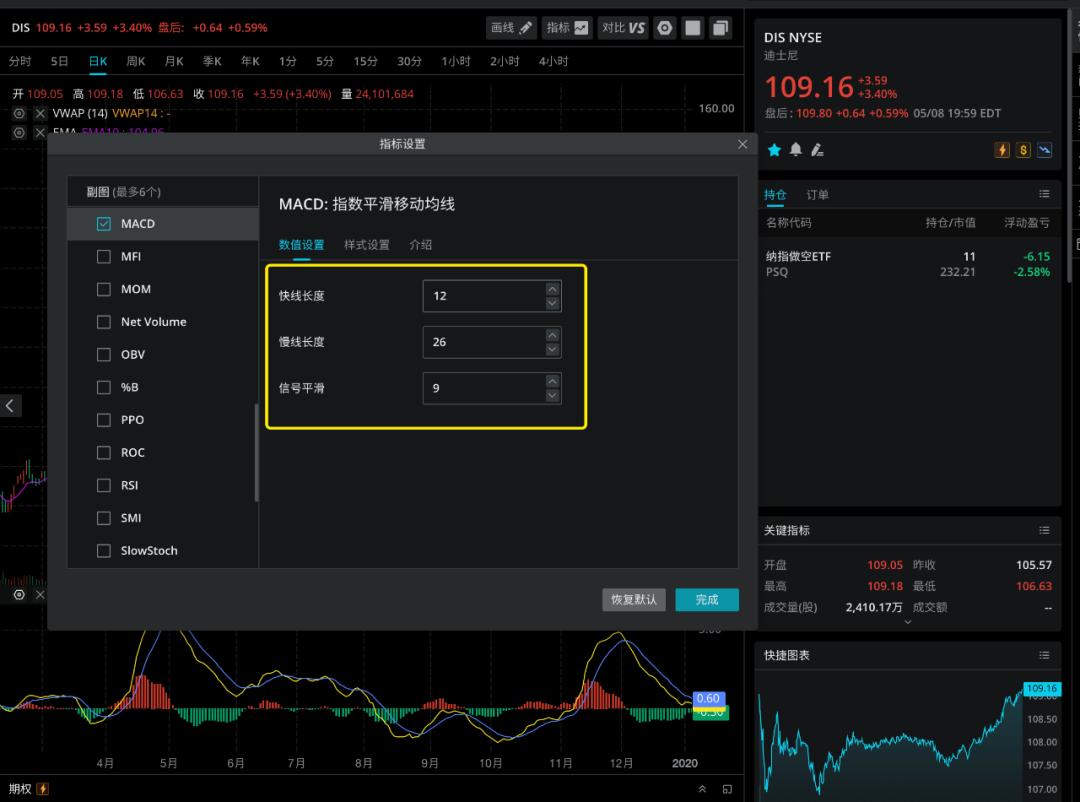Click 恢复默认 to restore defaults
Image resolution: width=1080 pixels, height=802 pixels.
pos(634,600)
